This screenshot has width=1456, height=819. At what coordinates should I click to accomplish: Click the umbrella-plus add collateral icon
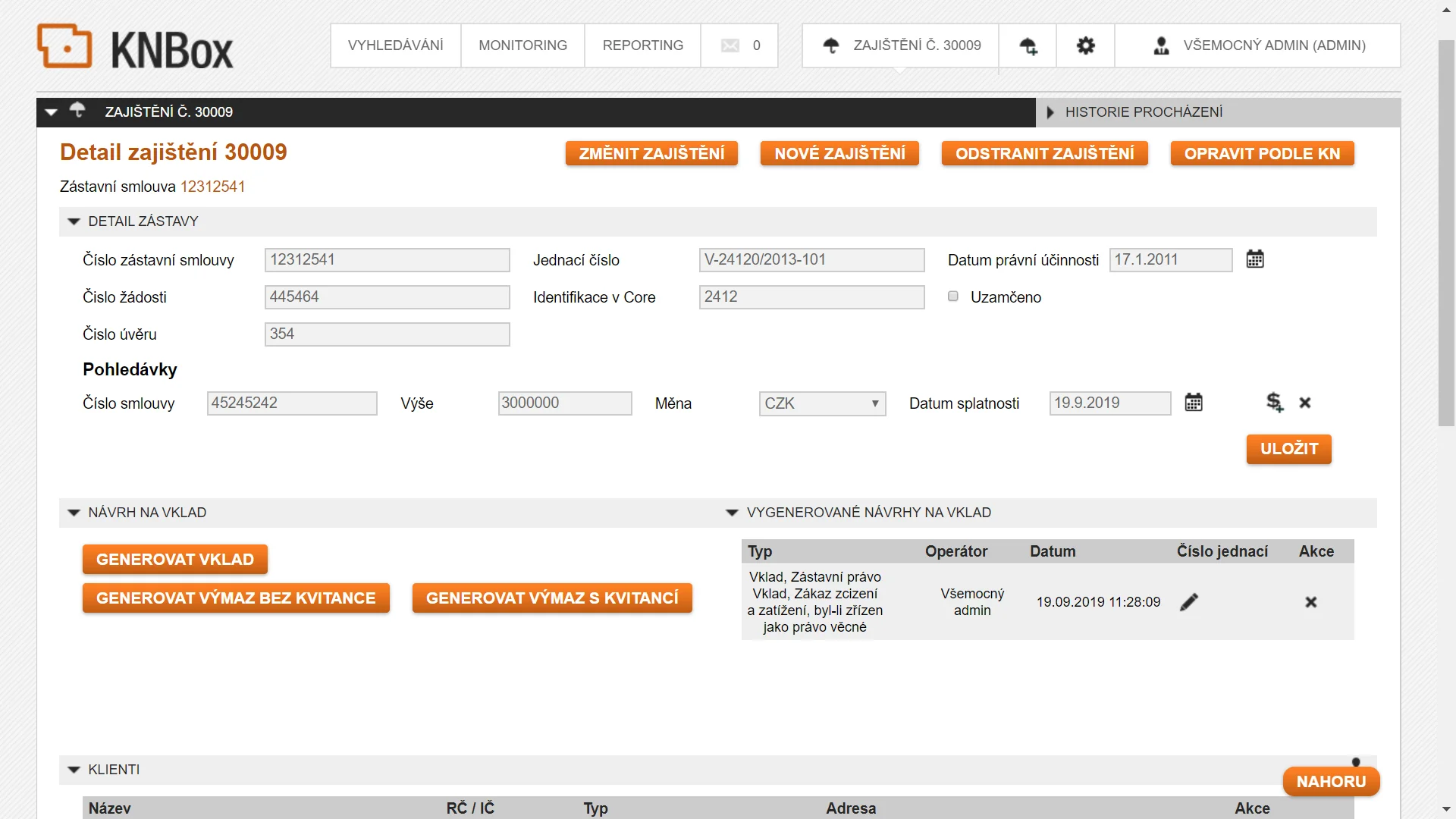(x=1028, y=45)
